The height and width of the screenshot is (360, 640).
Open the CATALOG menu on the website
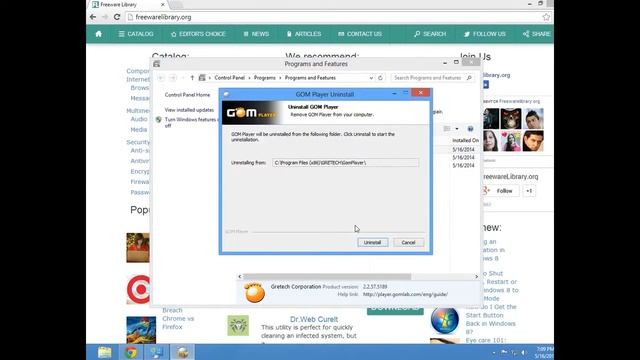click(136, 34)
